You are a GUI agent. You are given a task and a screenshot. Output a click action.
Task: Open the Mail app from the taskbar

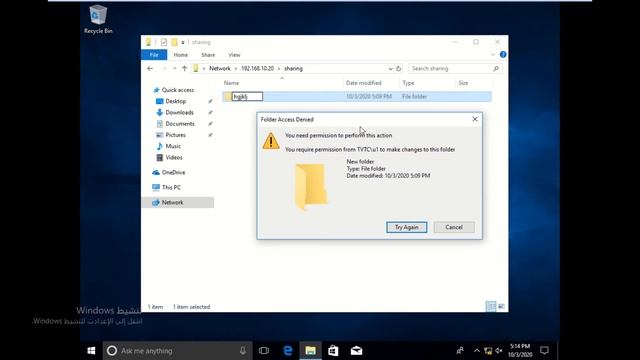[x=356, y=351]
